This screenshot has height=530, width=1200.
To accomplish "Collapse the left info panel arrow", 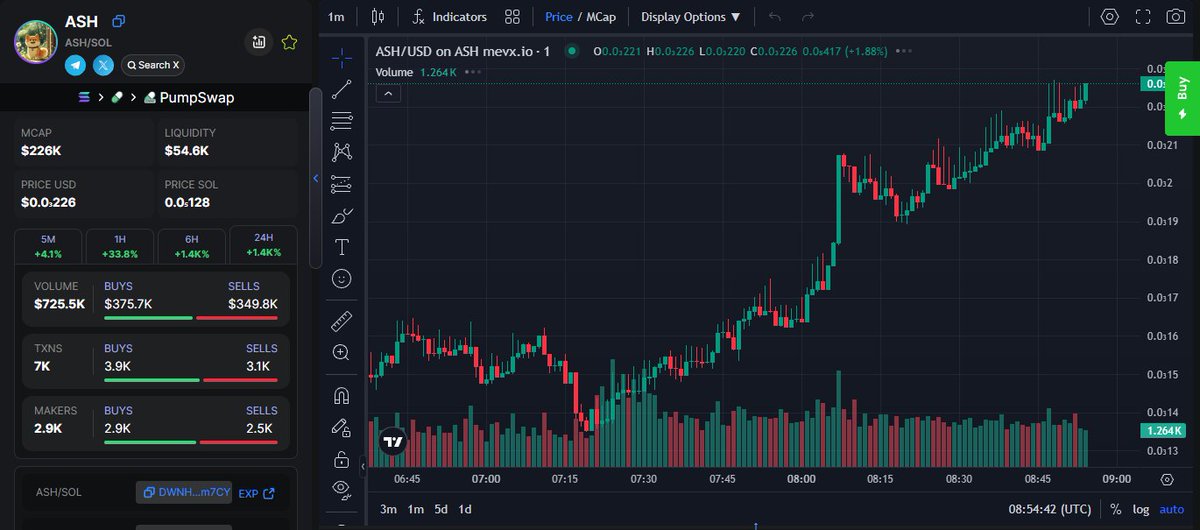I will pos(316,179).
